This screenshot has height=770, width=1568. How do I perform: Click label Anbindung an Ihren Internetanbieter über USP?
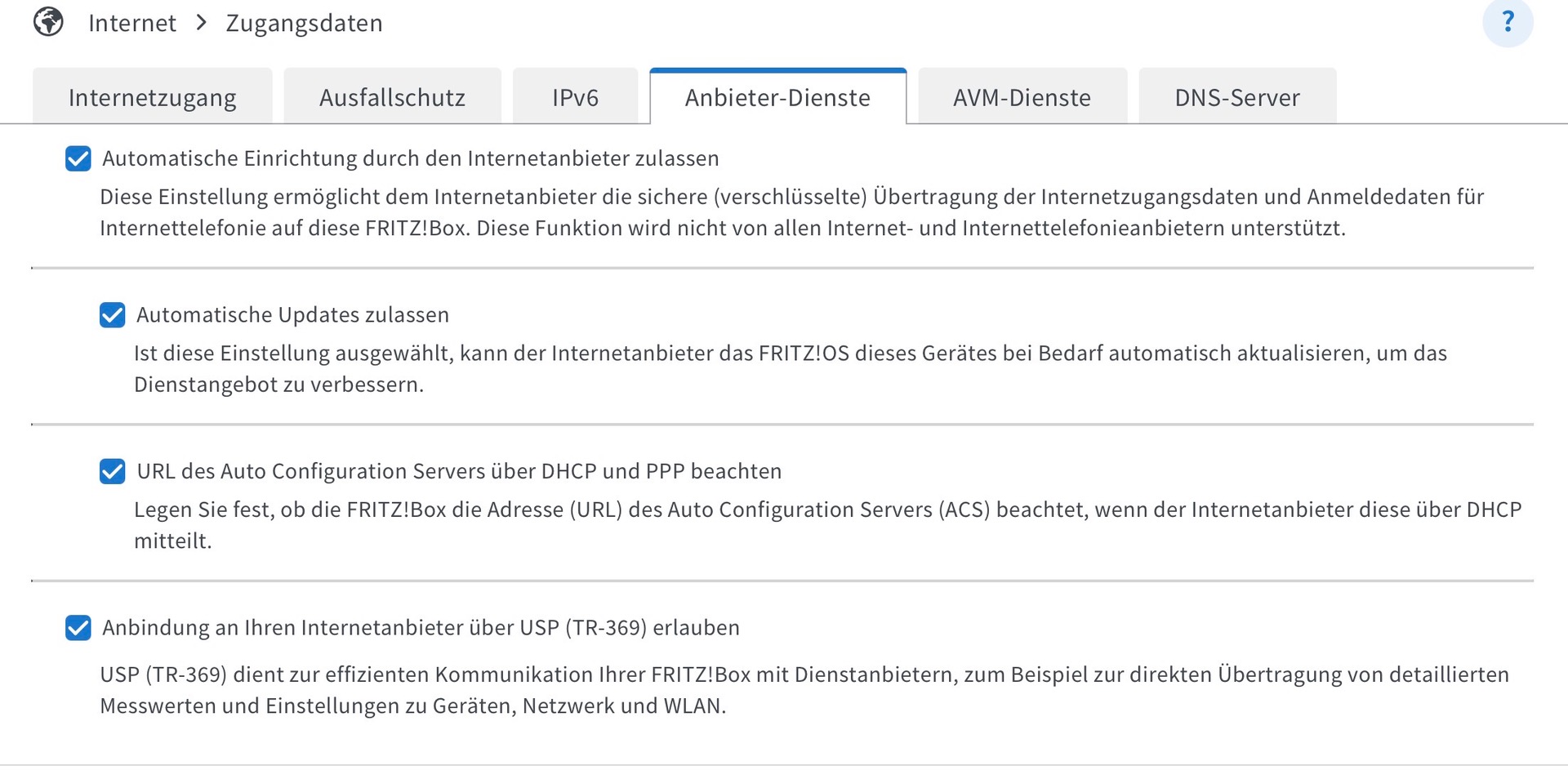pos(421,628)
